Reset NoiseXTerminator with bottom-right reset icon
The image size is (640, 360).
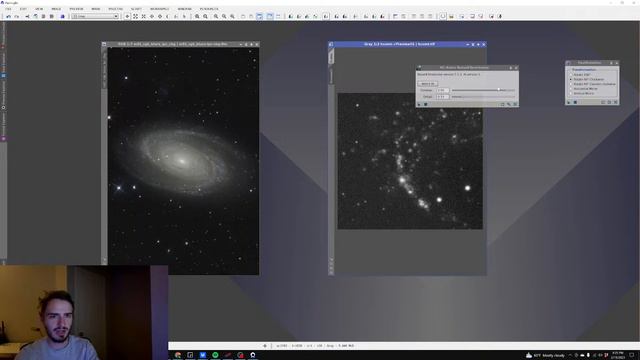[x=516, y=104]
